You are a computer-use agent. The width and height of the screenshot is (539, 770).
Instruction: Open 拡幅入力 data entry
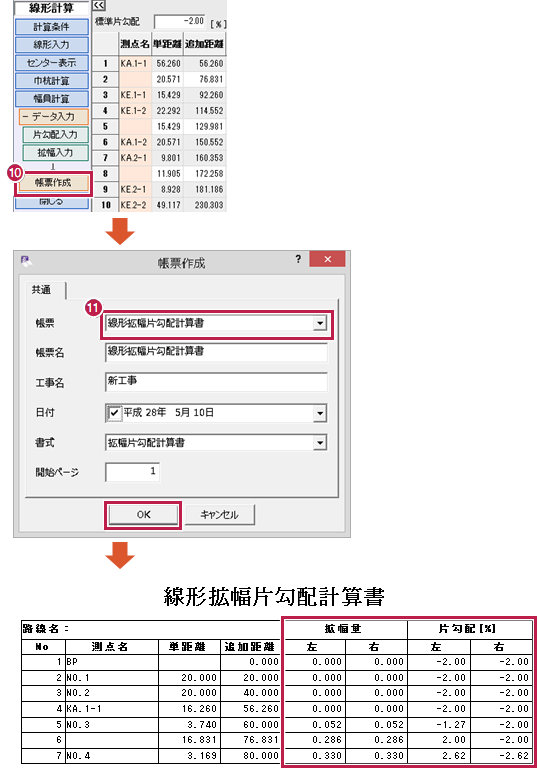55,153
